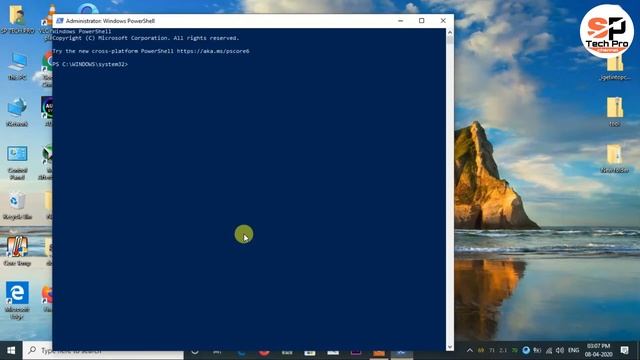Select the Recycle Bin desktop icon
This screenshot has width=640, height=360.
pos(17,206)
